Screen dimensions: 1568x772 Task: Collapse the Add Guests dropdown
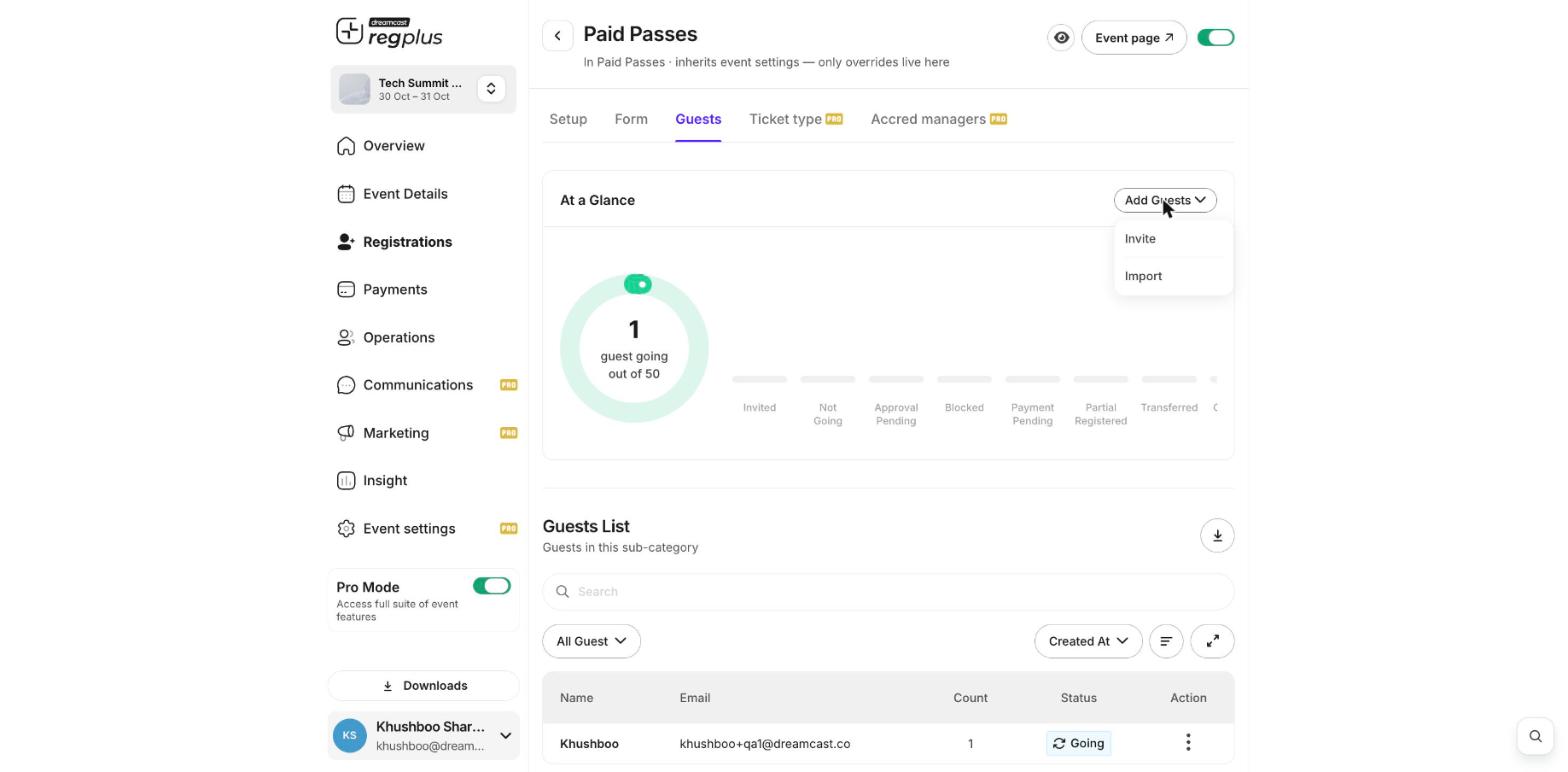point(1165,200)
